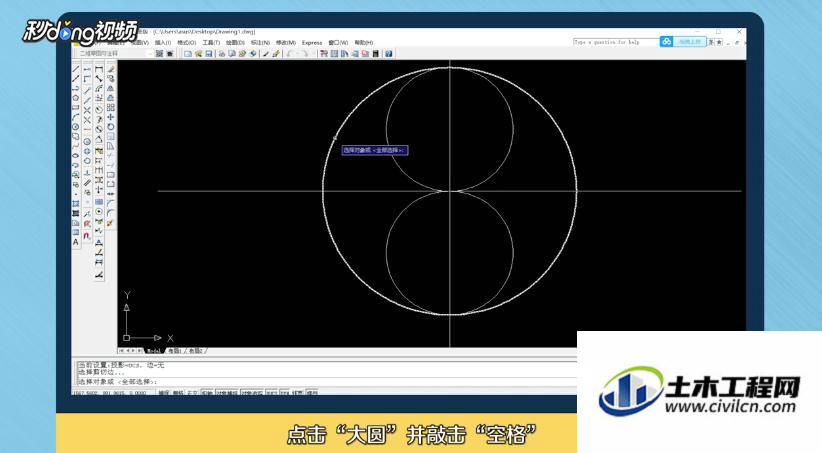The width and height of the screenshot is (822, 453).
Task: Toggle 捕捉 snap mode in status bar
Action: click(164, 392)
